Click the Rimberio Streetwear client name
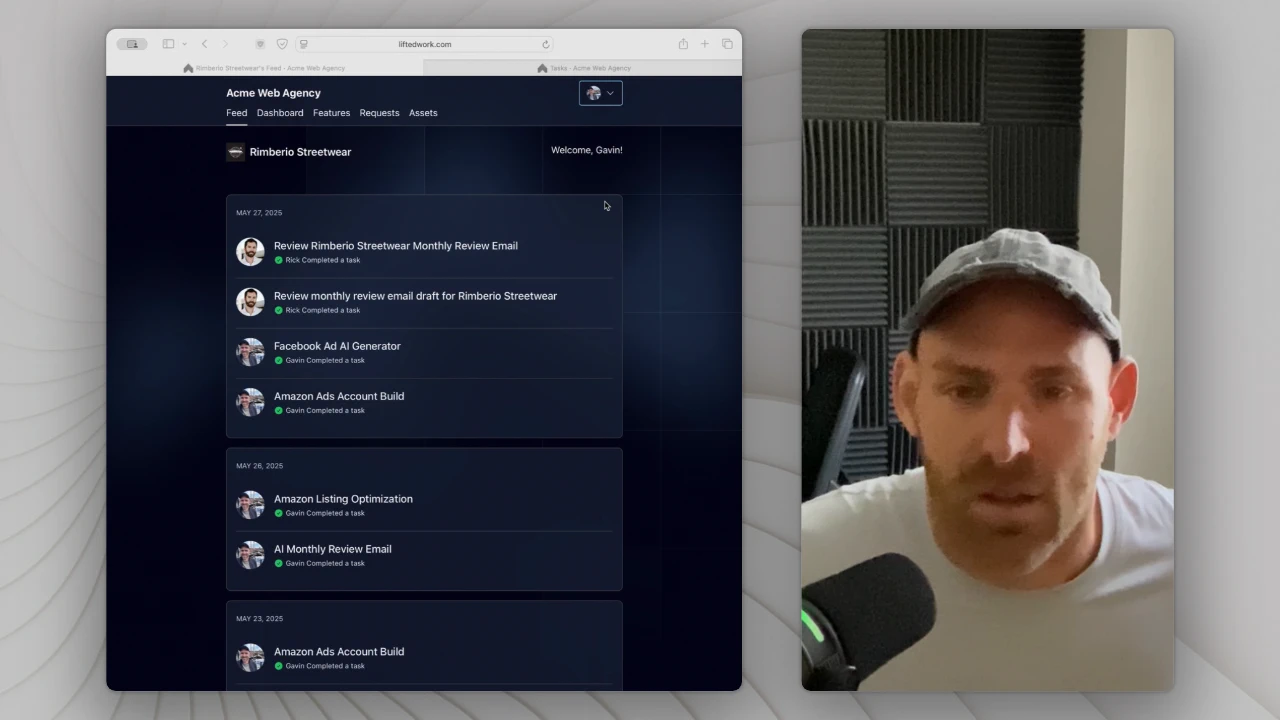This screenshot has height=720, width=1280. pos(300,152)
